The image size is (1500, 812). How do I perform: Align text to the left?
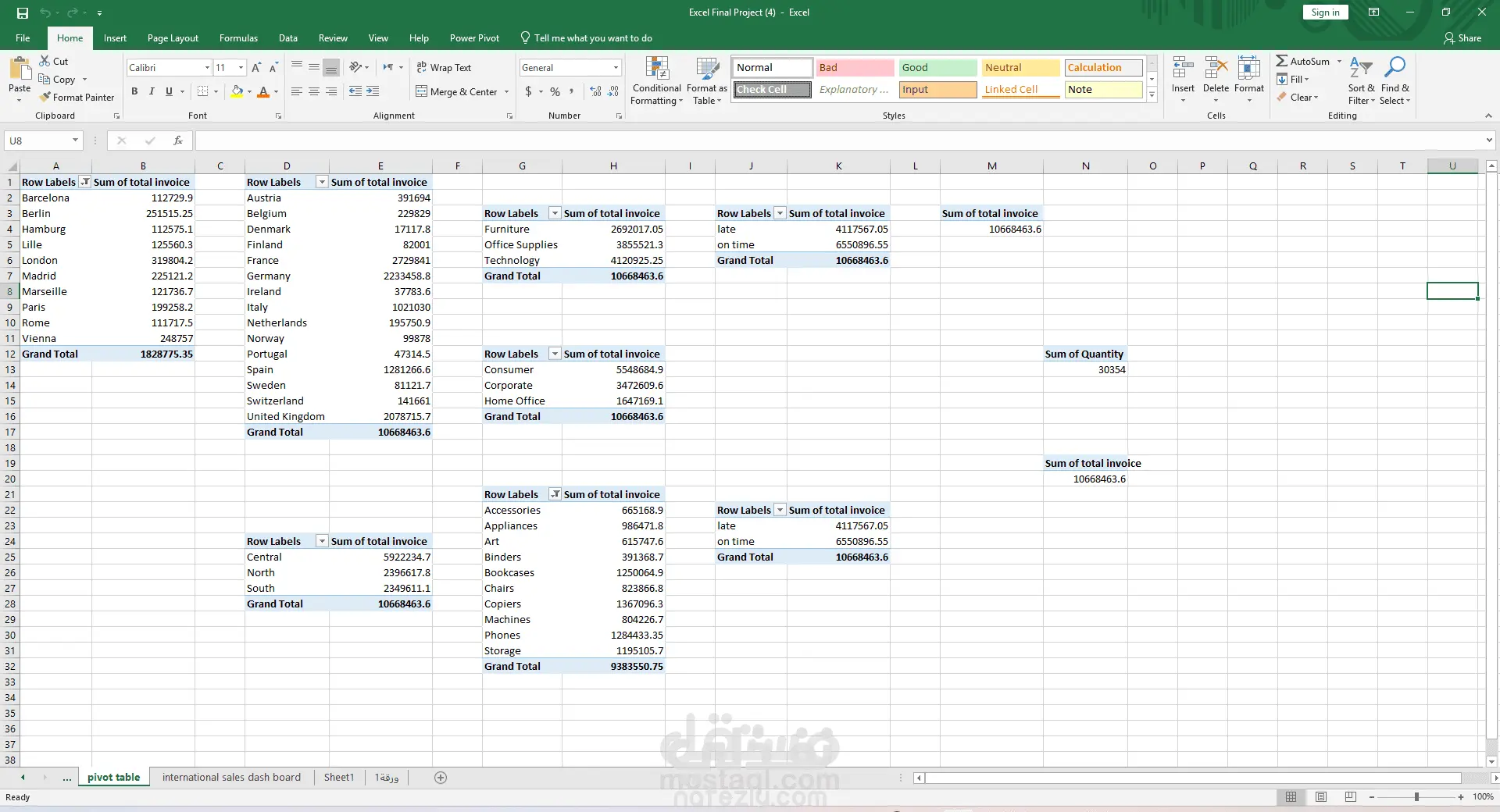[297, 91]
